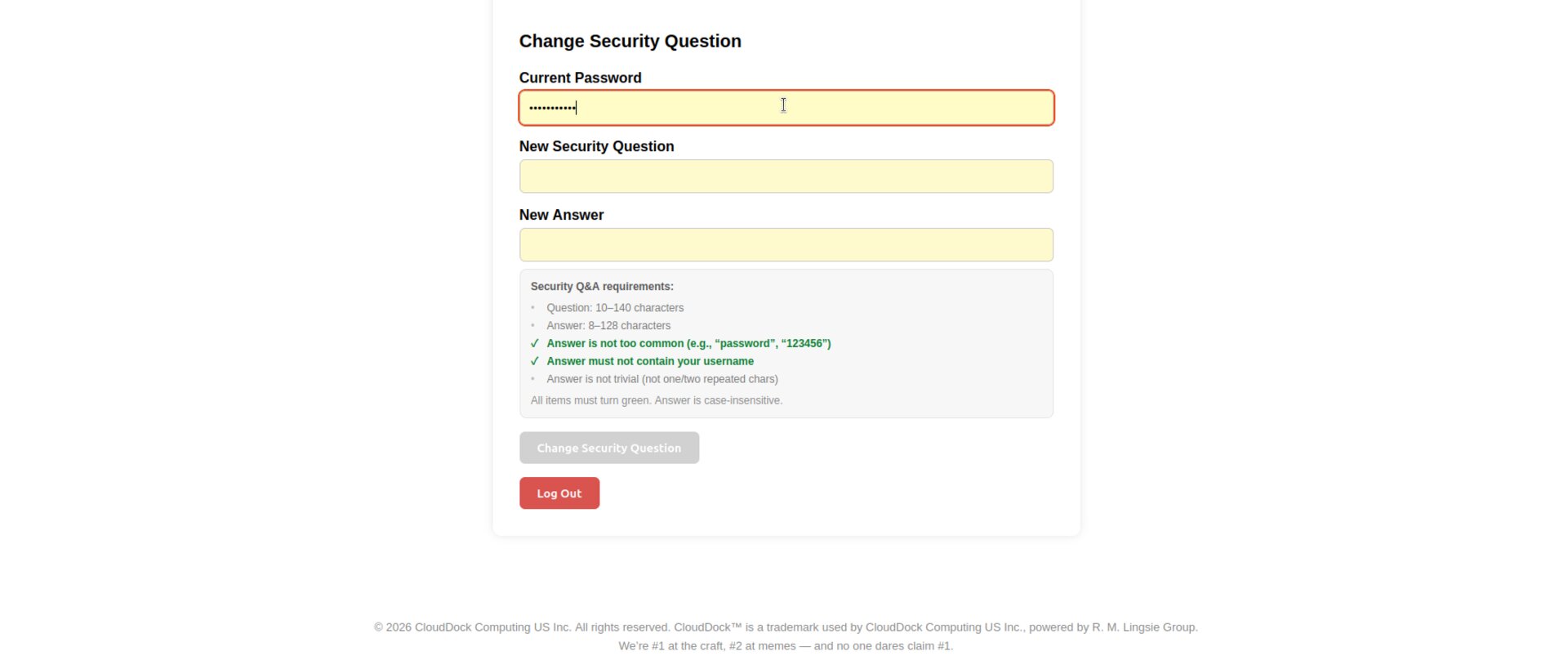Click the "Change Security Question" page heading
This screenshot has width=1568, height=656.
coord(630,41)
